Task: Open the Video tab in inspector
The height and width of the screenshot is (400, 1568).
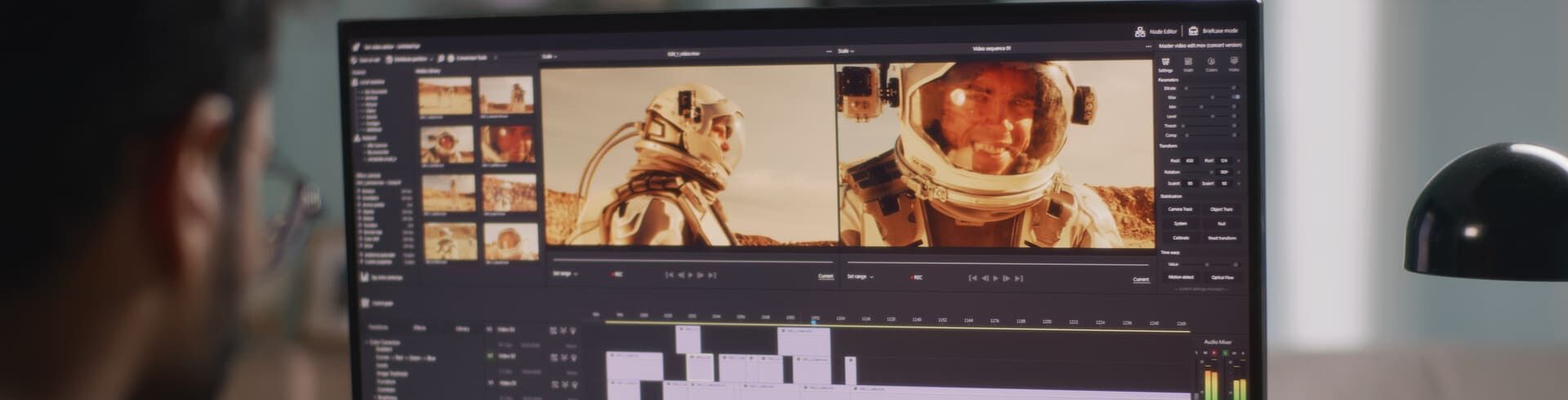Action: pyautogui.click(x=1234, y=64)
